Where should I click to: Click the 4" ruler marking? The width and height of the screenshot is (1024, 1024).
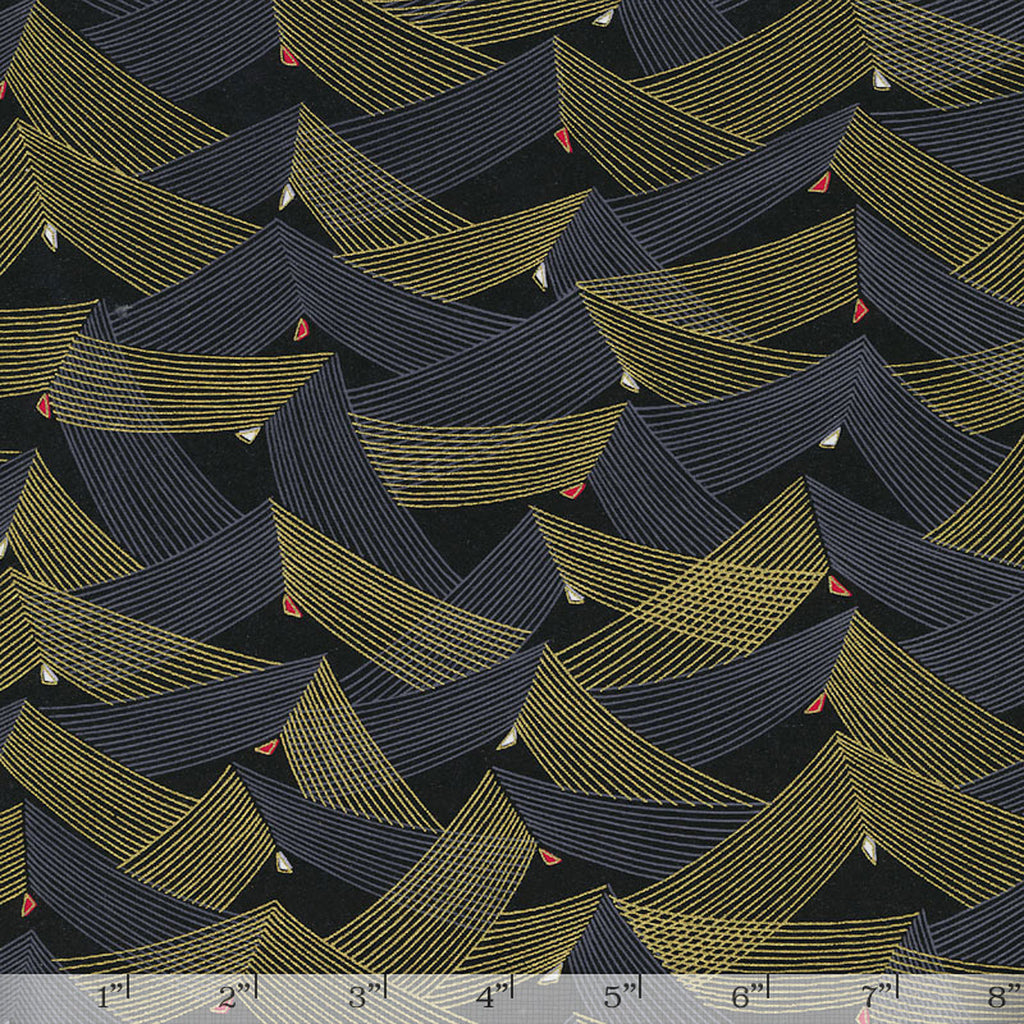point(490,996)
